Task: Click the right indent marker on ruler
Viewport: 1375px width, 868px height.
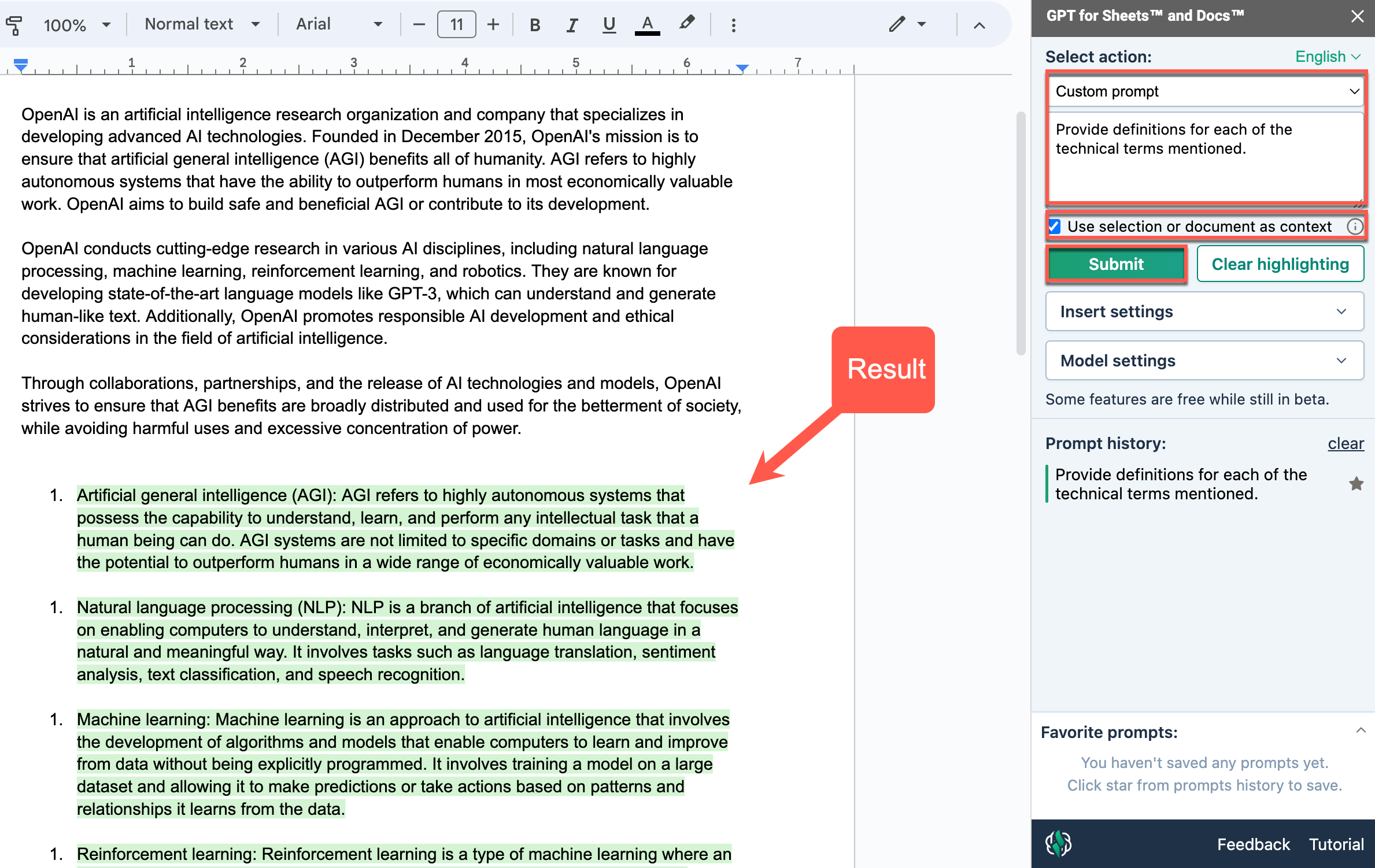Action: 742,68
